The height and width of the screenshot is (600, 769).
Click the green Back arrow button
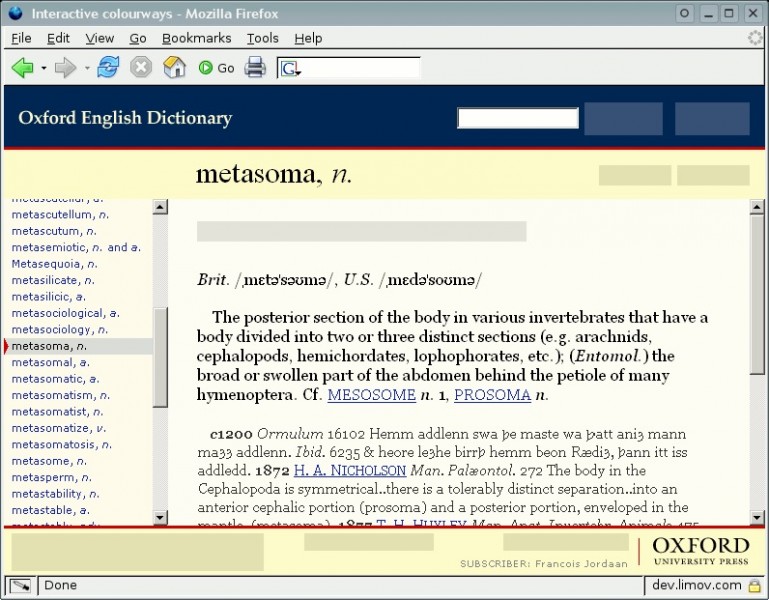[x=22, y=68]
